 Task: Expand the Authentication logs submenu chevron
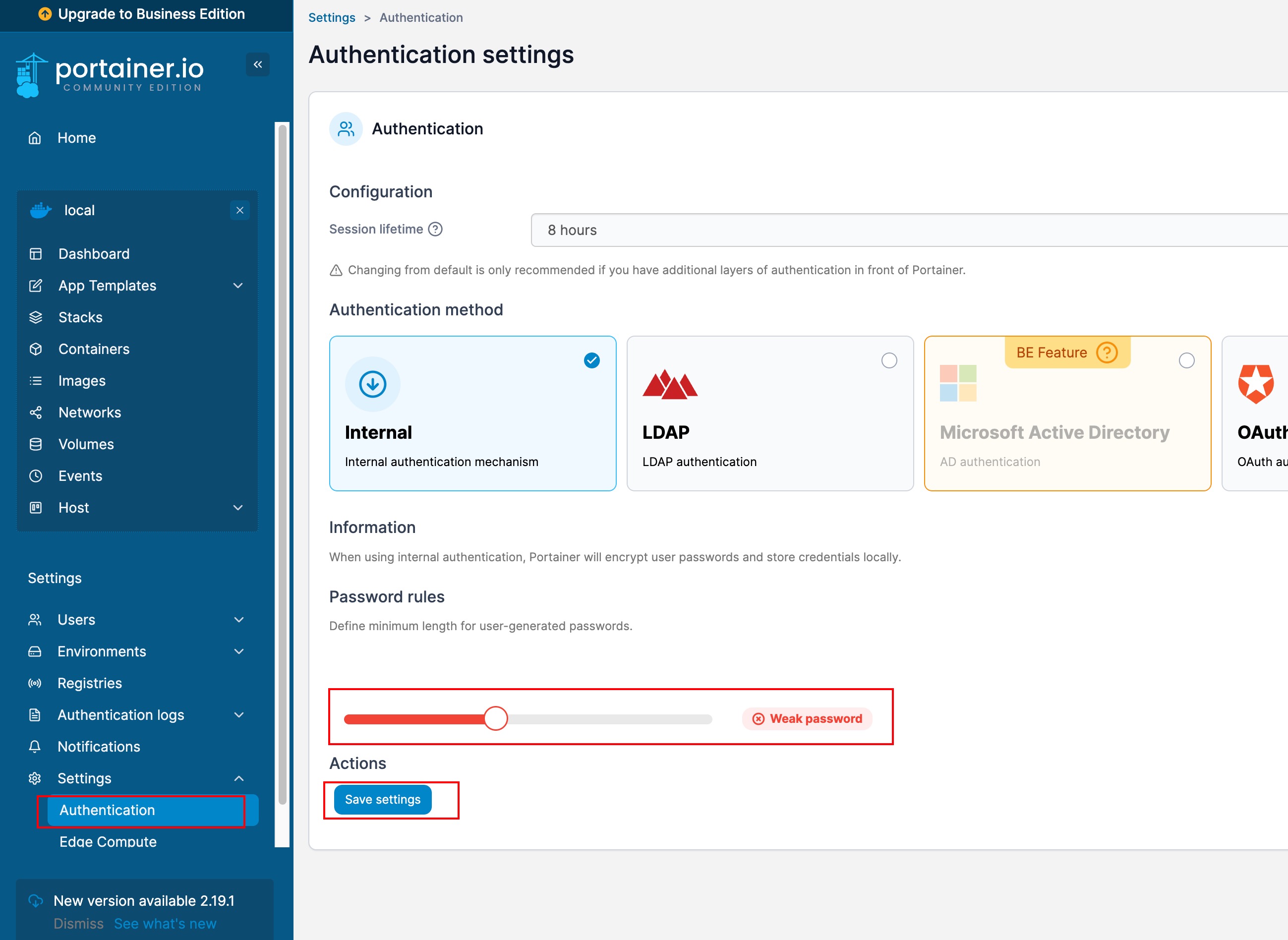[x=239, y=715]
